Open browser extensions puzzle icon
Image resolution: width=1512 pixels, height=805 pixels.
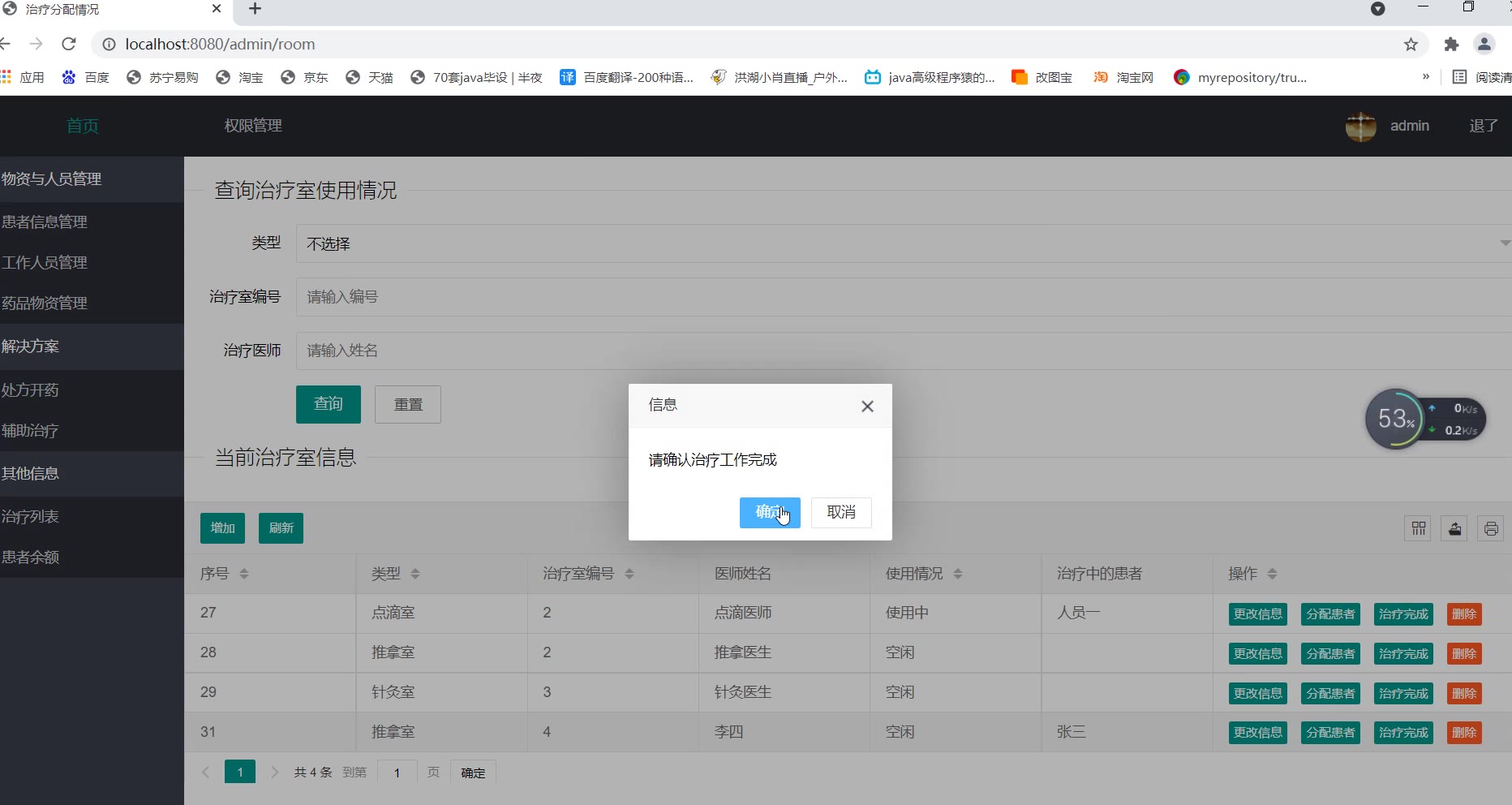pos(1451,44)
